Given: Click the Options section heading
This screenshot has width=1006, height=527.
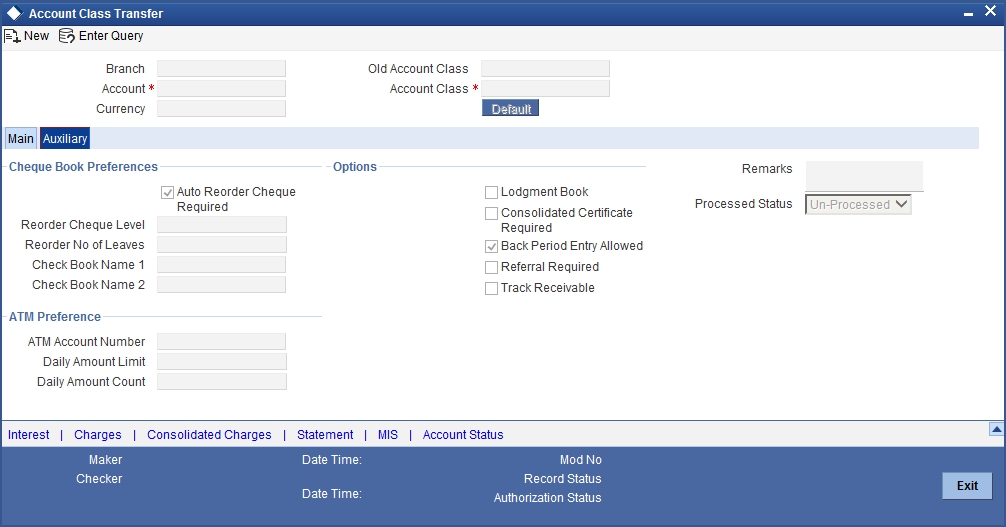Looking at the screenshot, I should 355,167.
